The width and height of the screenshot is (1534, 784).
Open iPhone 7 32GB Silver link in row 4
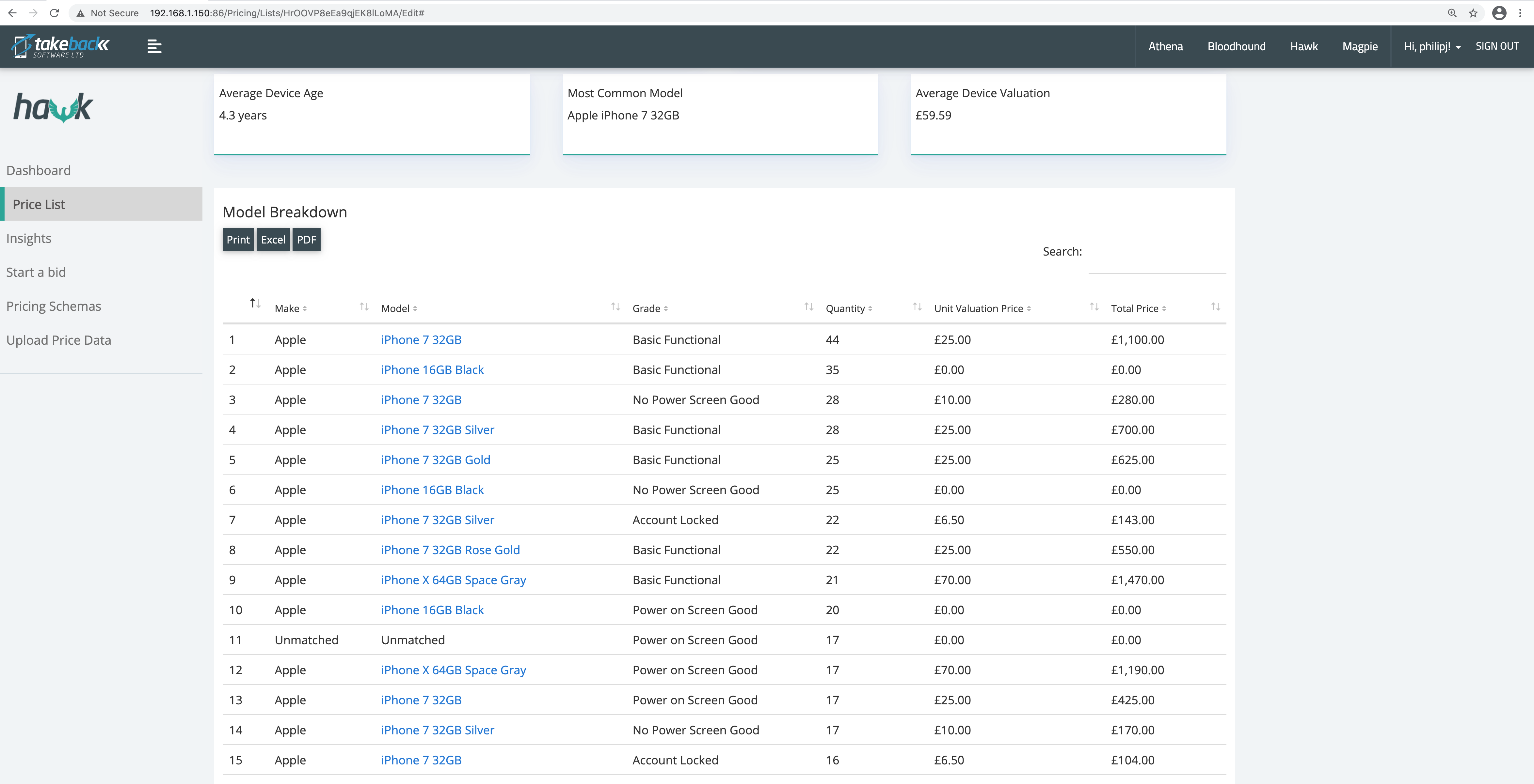(438, 430)
